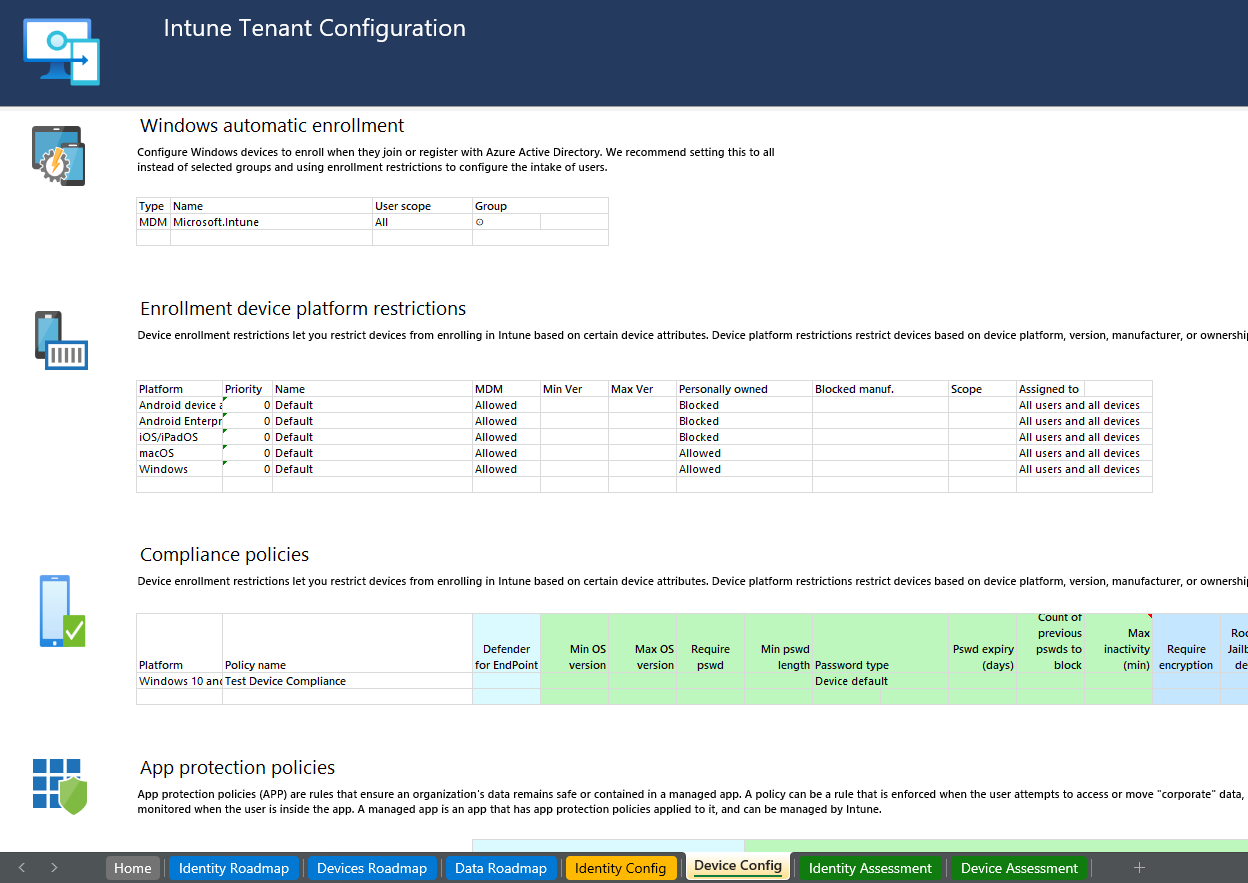The image size is (1248, 883).
Task: Add a new sheet with the plus button
Action: [x=1139, y=867]
